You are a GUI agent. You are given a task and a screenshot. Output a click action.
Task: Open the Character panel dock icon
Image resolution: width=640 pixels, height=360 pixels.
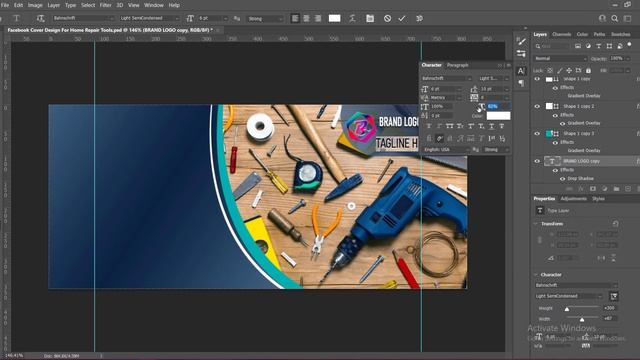[x=521, y=71]
